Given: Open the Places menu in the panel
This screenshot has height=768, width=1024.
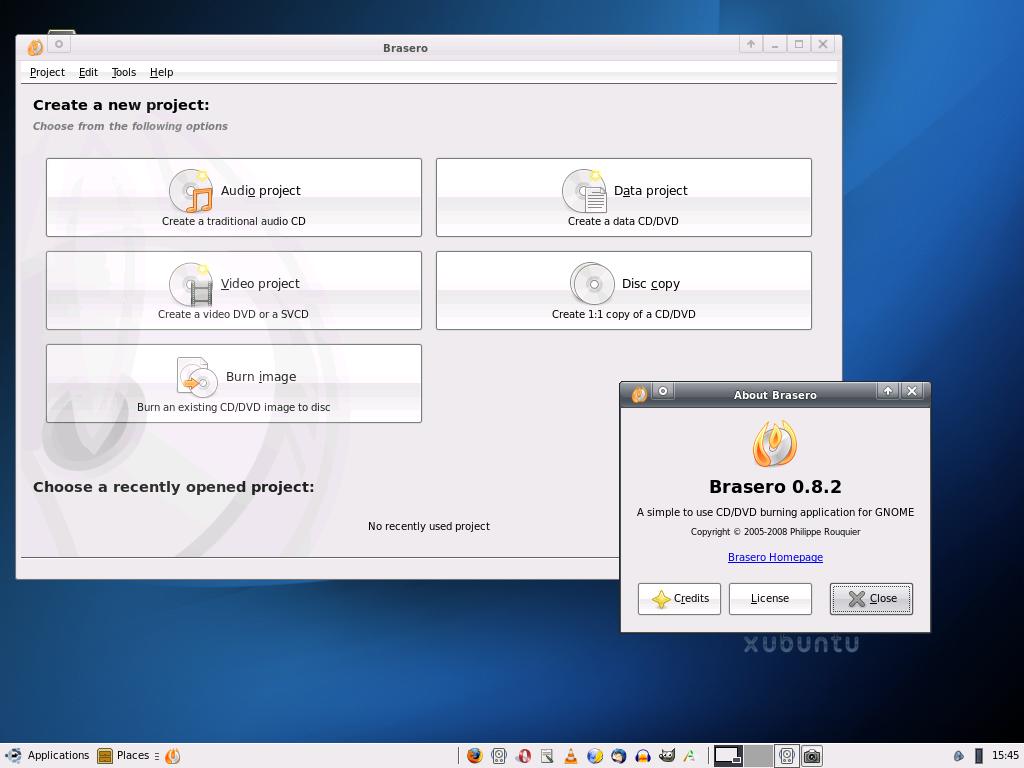Looking at the screenshot, I should [123, 756].
